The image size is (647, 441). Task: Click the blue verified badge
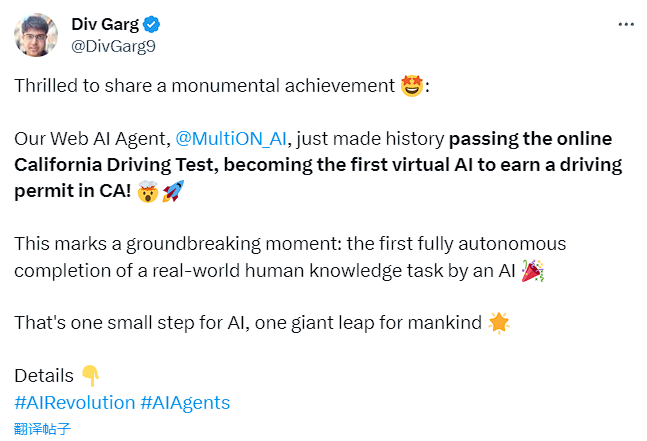pyautogui.click(x=151, y=24)
